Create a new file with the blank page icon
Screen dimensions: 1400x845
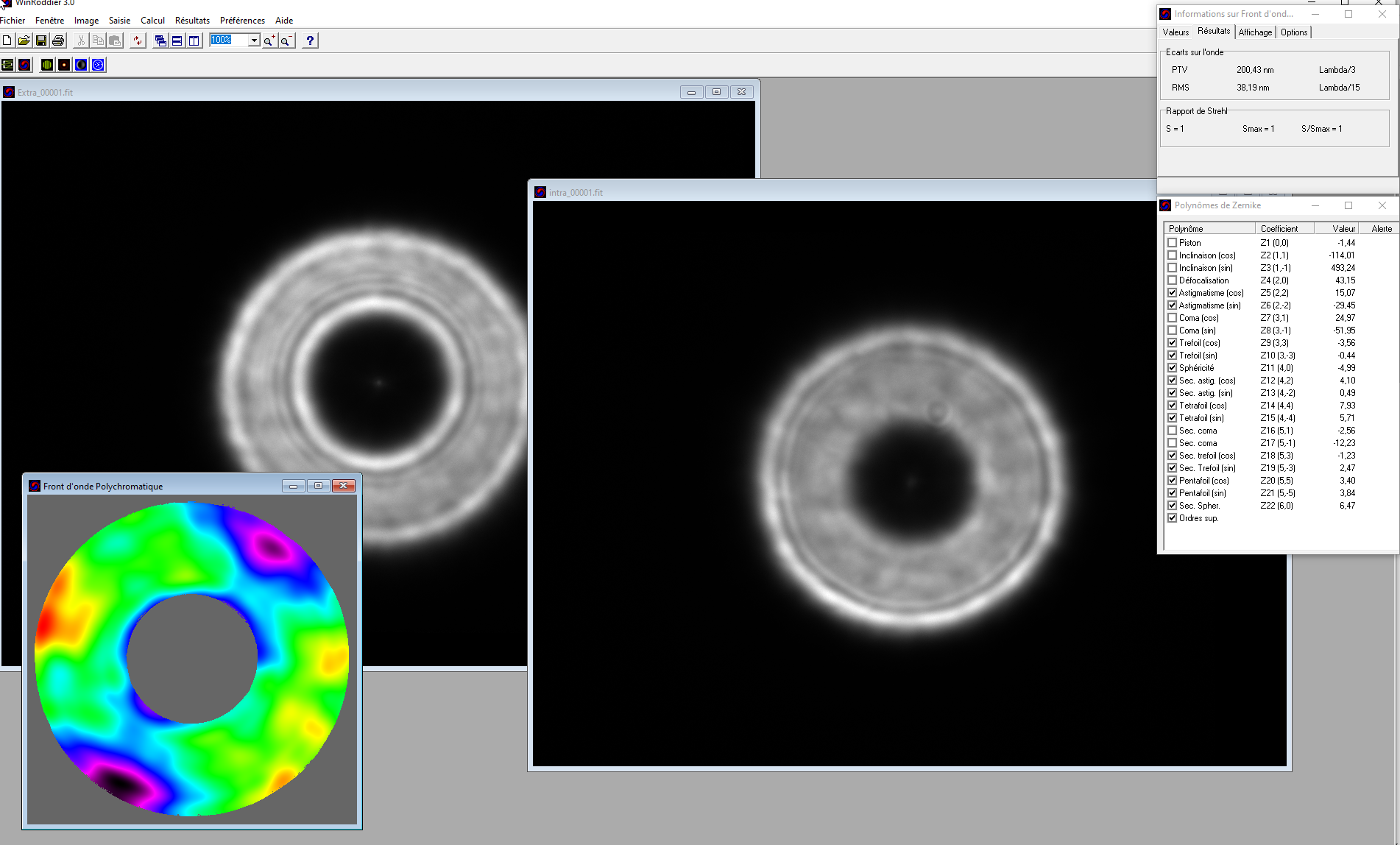(7, 40)
